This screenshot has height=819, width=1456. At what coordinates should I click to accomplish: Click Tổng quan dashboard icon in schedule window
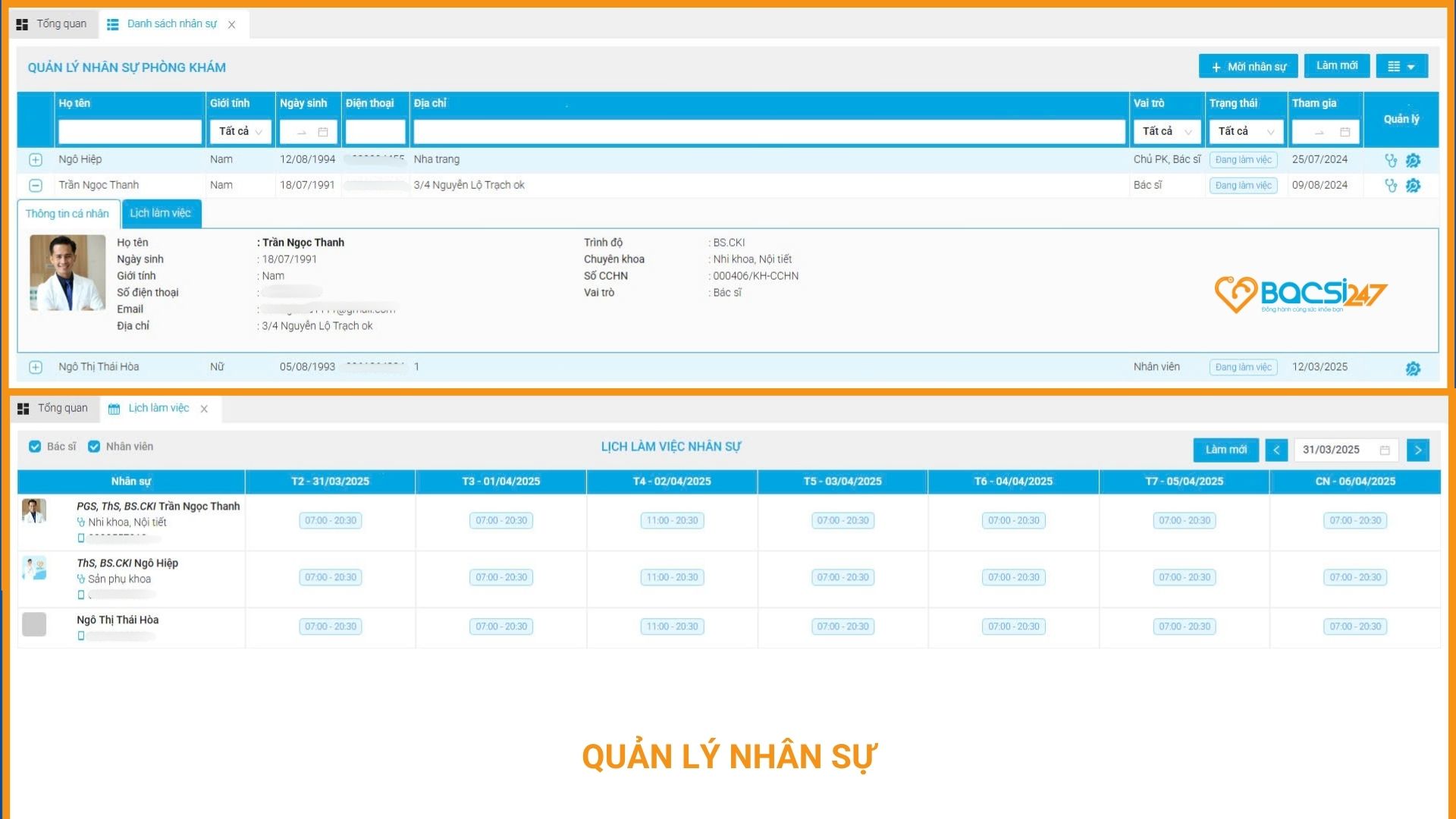click(24, 409)
